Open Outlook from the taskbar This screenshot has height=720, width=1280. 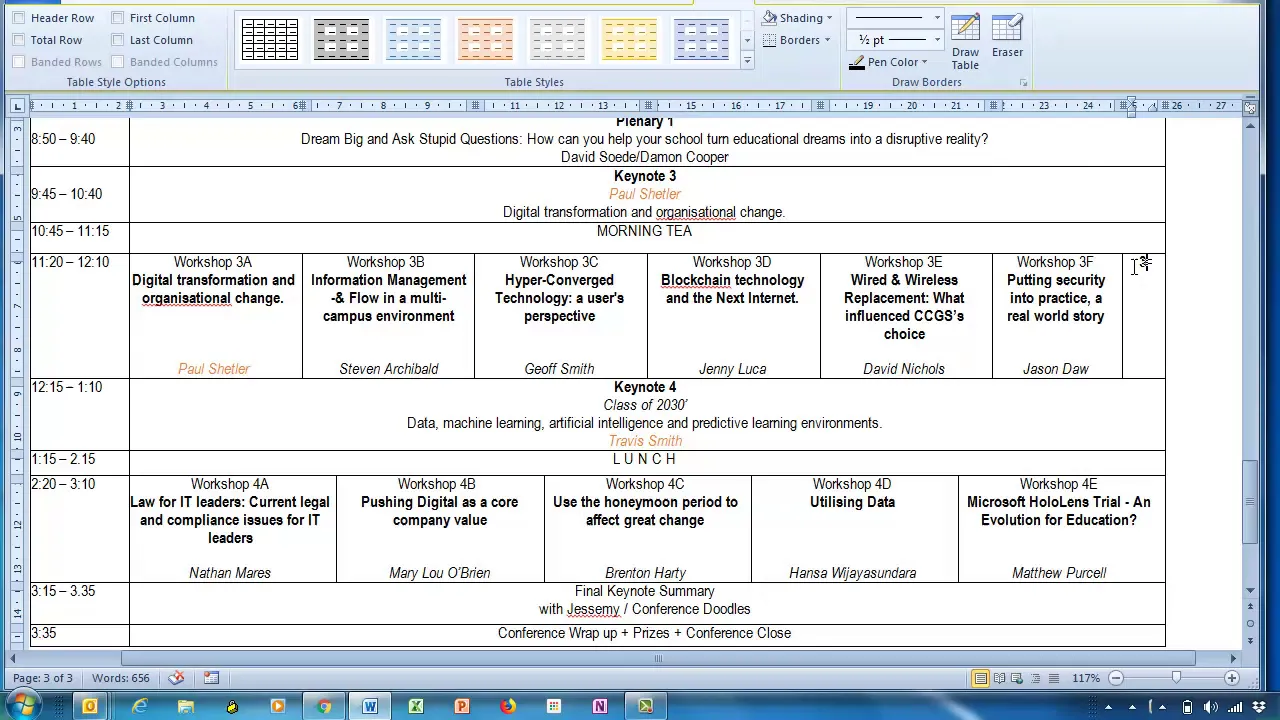coord(89,707)
